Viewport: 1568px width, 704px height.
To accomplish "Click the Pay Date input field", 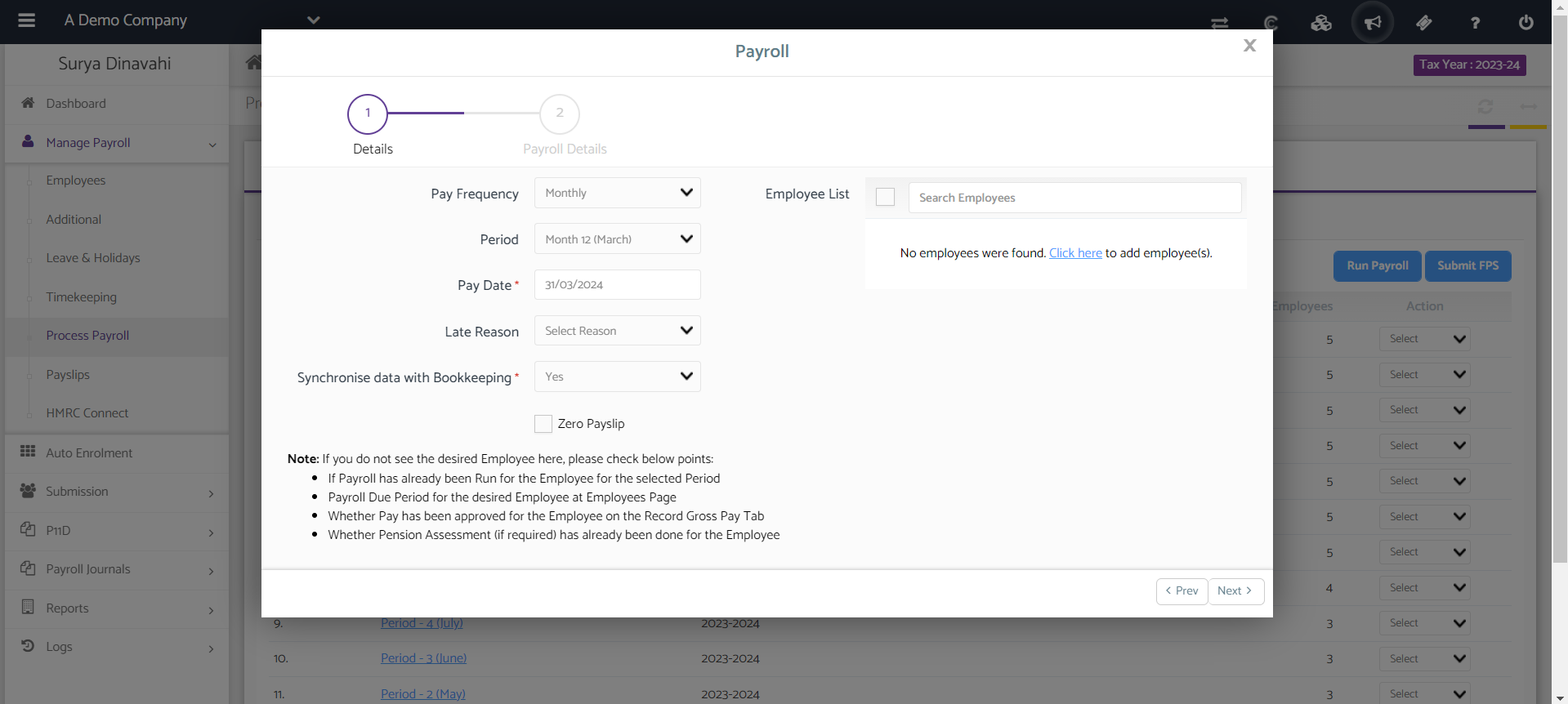I will pyautogui.click(x=617, y=284).
